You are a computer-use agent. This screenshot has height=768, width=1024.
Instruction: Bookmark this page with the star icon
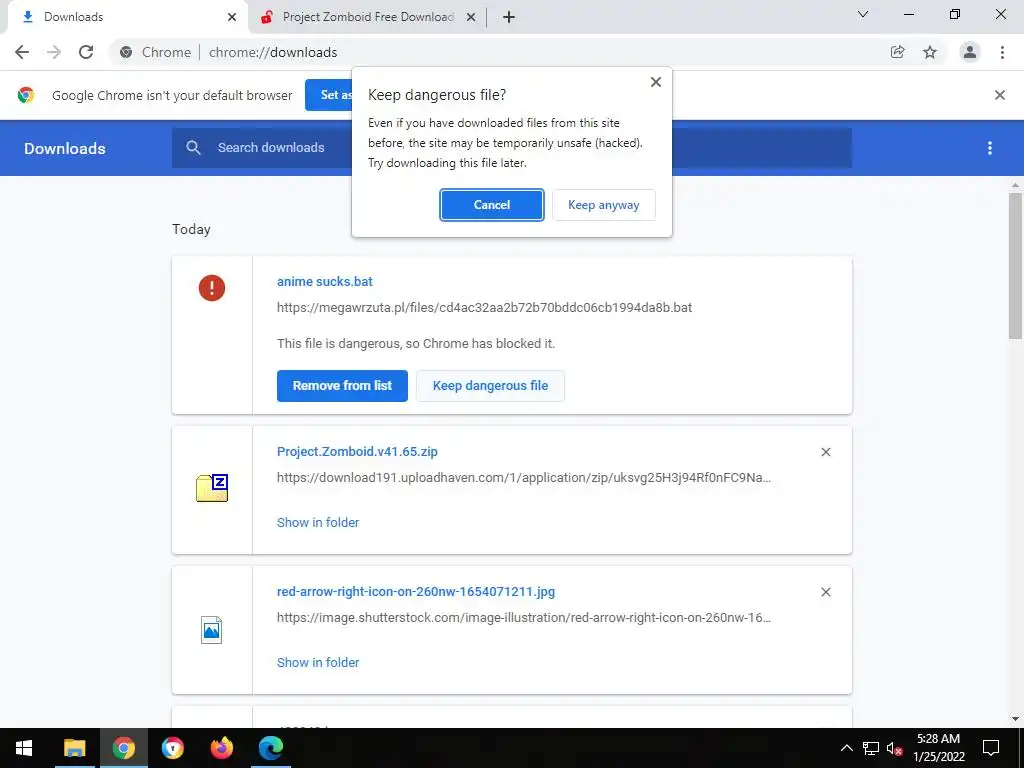pos(930,52)
